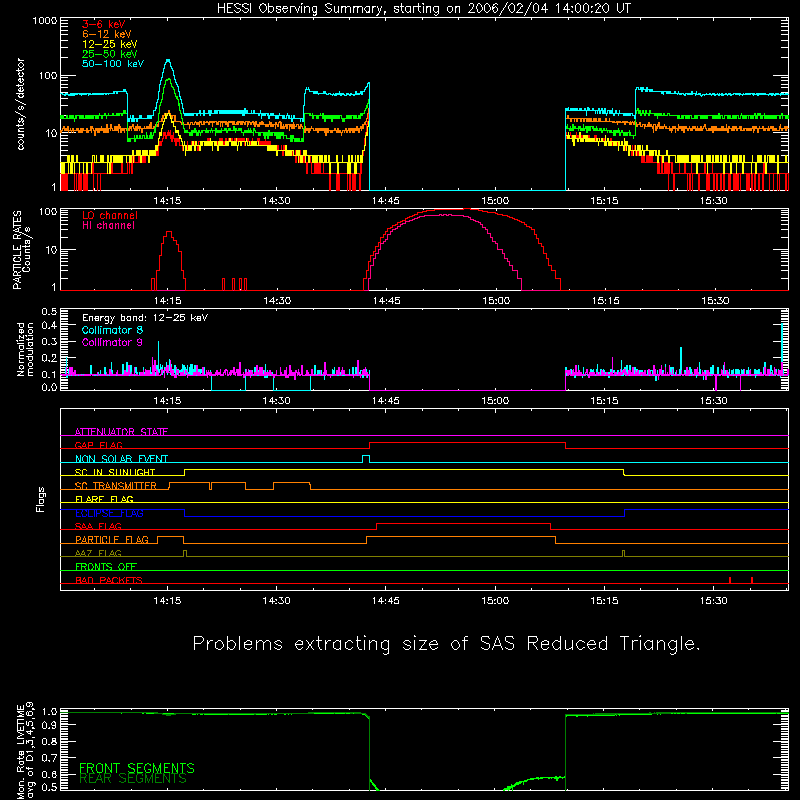800x800 pixels.
Task: Click the BAD PACKETS flag label
Action: (109, 580)
